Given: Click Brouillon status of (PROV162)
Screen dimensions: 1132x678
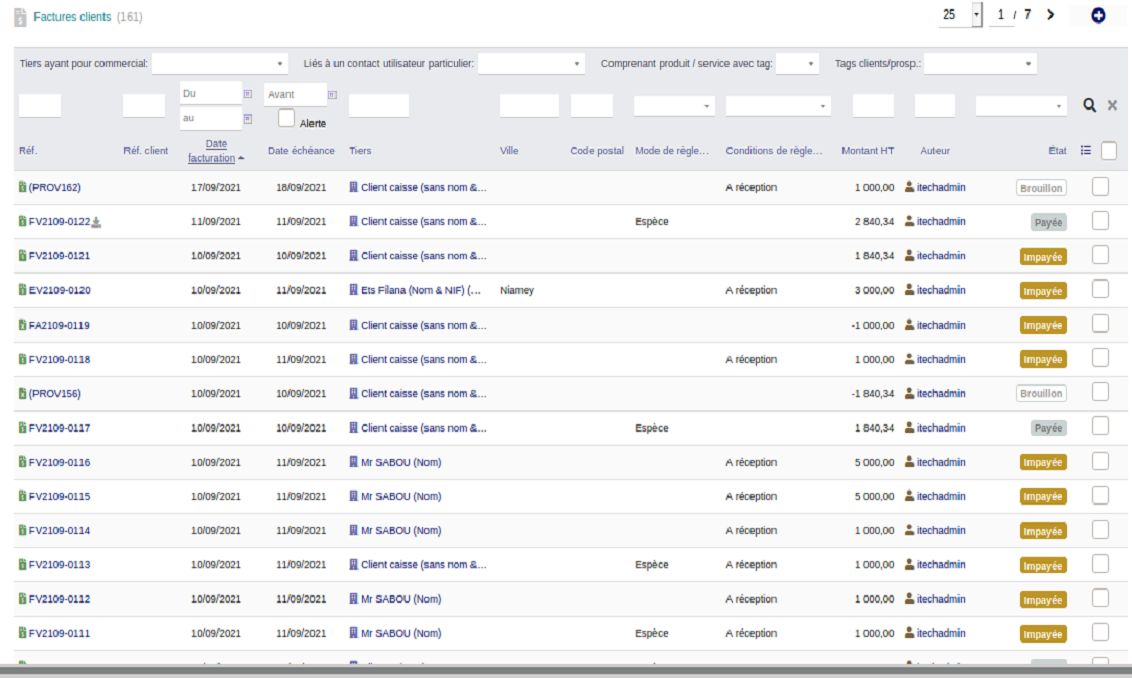Looking at the screenshot, I should click(x=1041, y=188).
